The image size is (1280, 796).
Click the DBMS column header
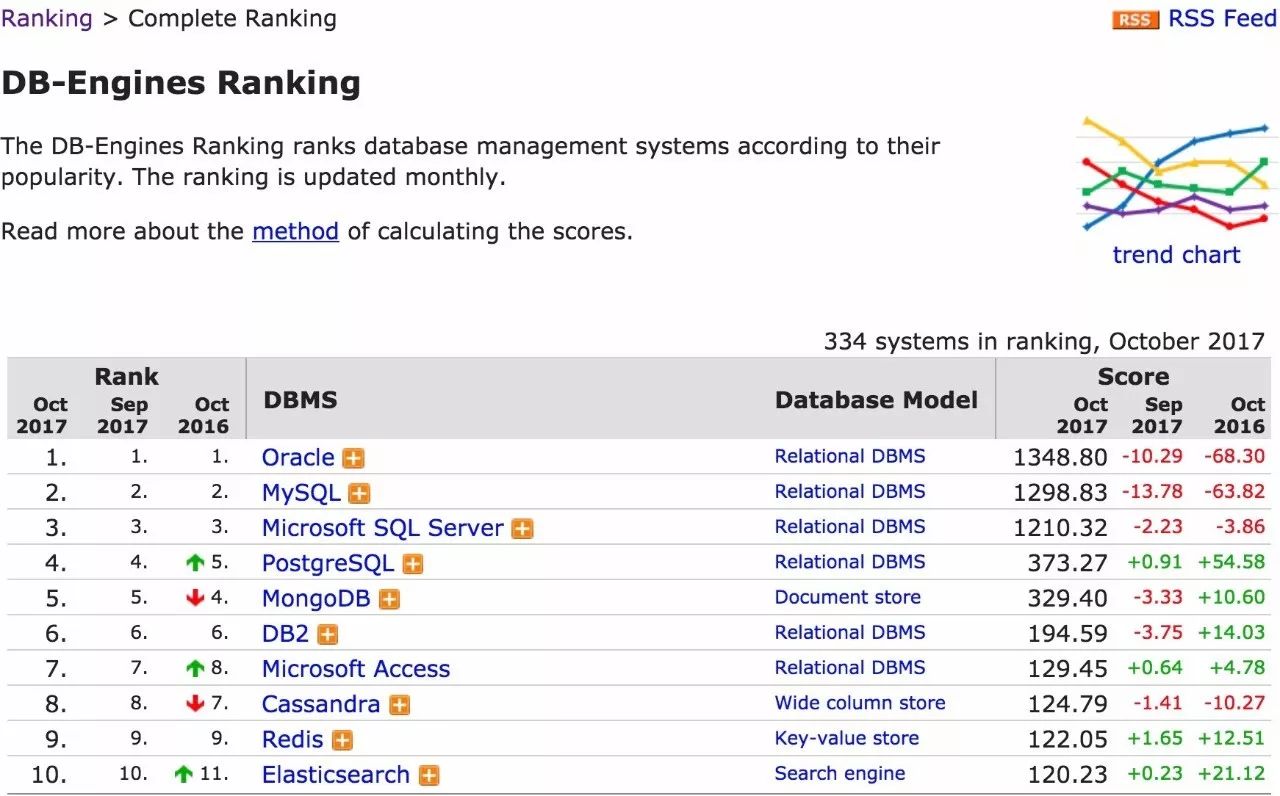tap(300, 401)
